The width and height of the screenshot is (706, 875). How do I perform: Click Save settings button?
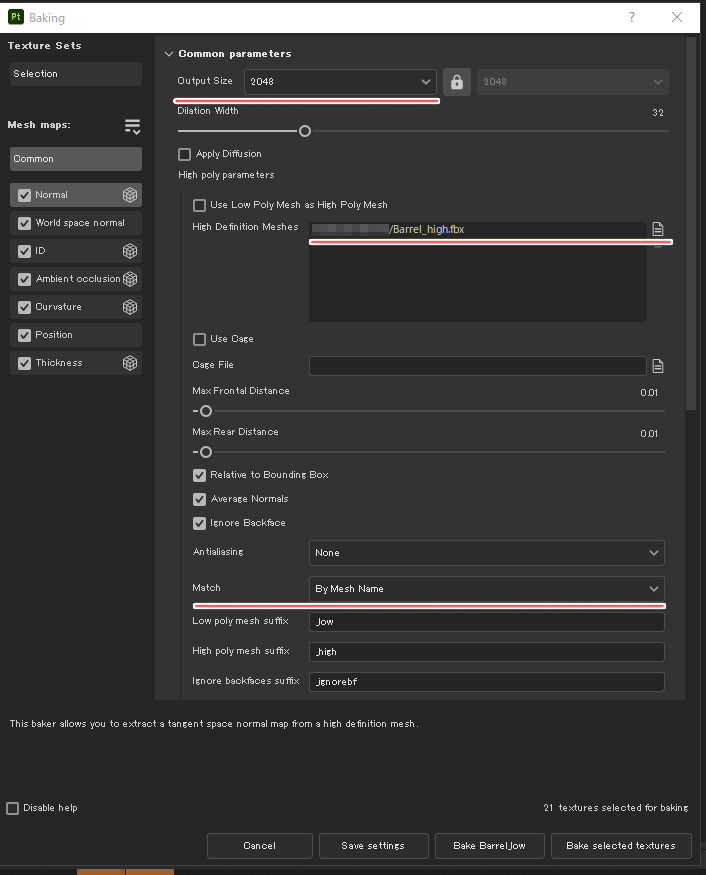click(x=373, y=846)
